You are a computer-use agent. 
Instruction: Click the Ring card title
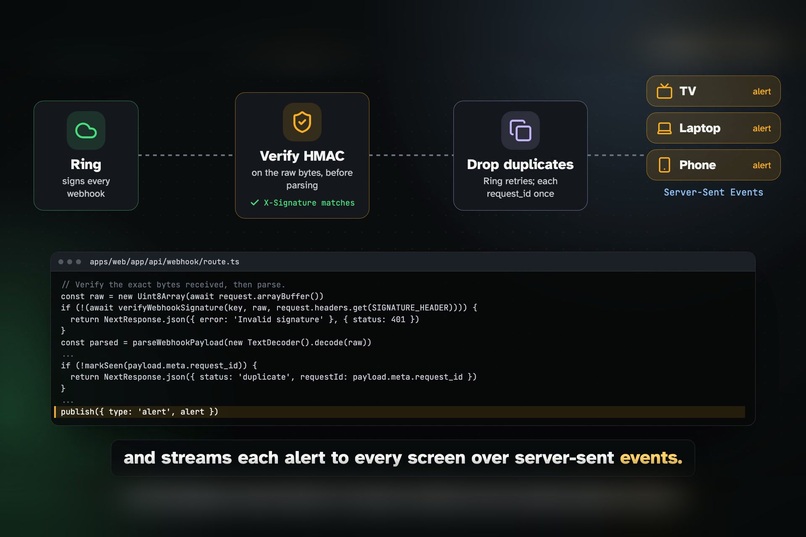click(x=86, y=164)
